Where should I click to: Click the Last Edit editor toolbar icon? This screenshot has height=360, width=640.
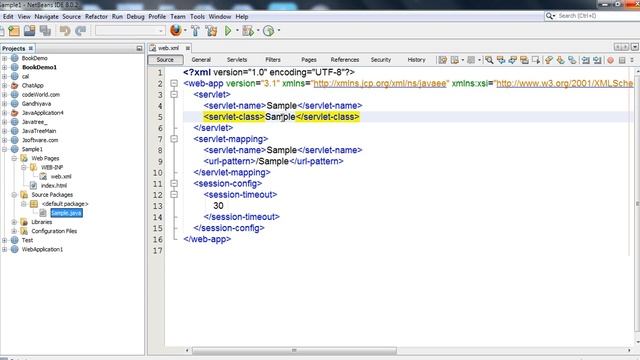(x=442, y=60)
